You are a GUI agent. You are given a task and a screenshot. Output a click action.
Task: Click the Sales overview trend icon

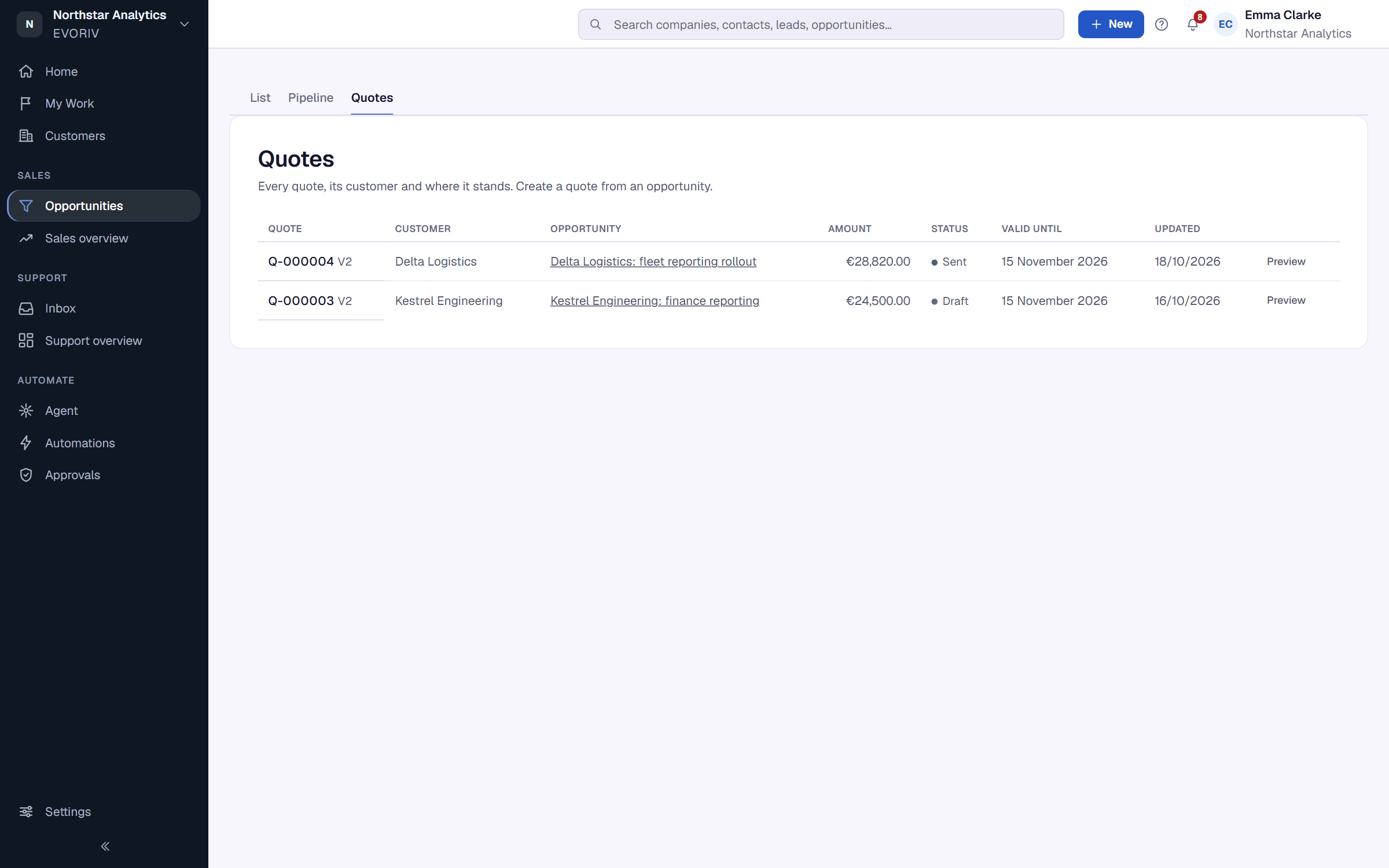(26, 238)
